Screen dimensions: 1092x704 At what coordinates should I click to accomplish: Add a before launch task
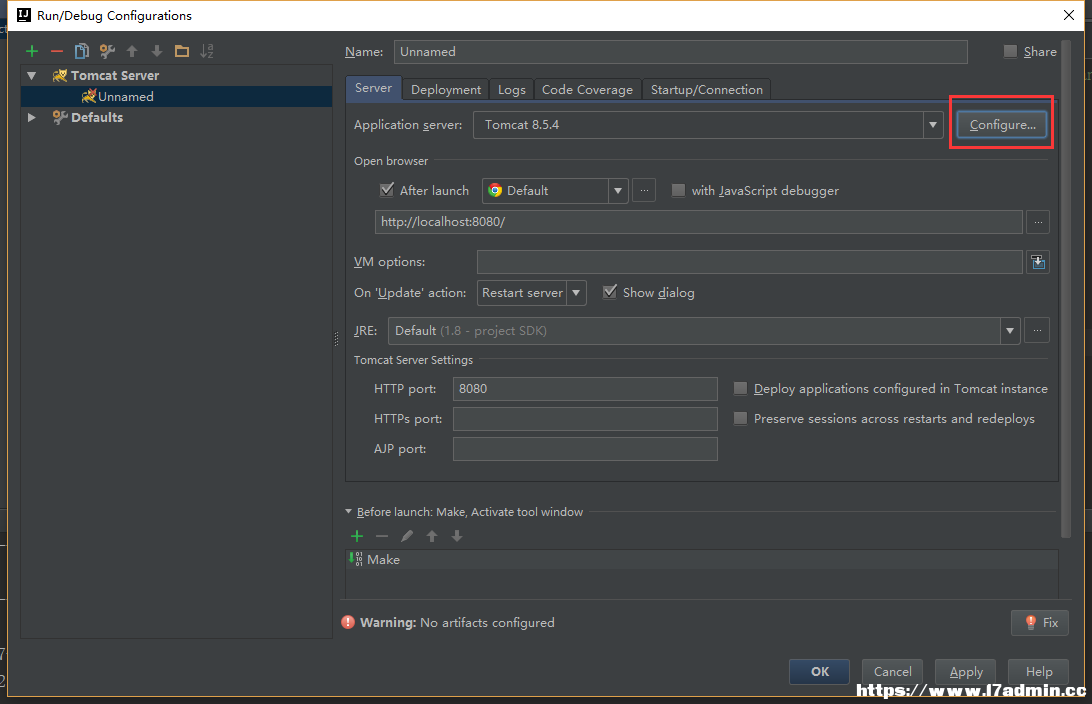click(357, 535)
